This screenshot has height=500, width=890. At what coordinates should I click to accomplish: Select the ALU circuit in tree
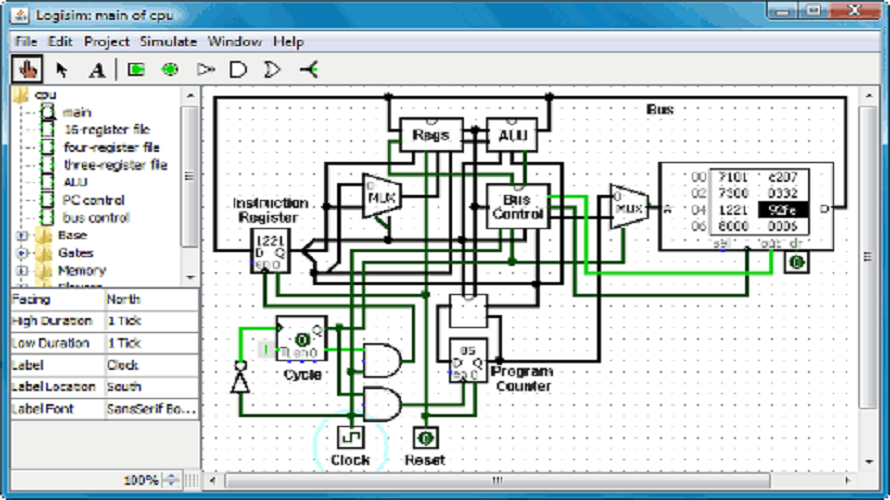75,182
